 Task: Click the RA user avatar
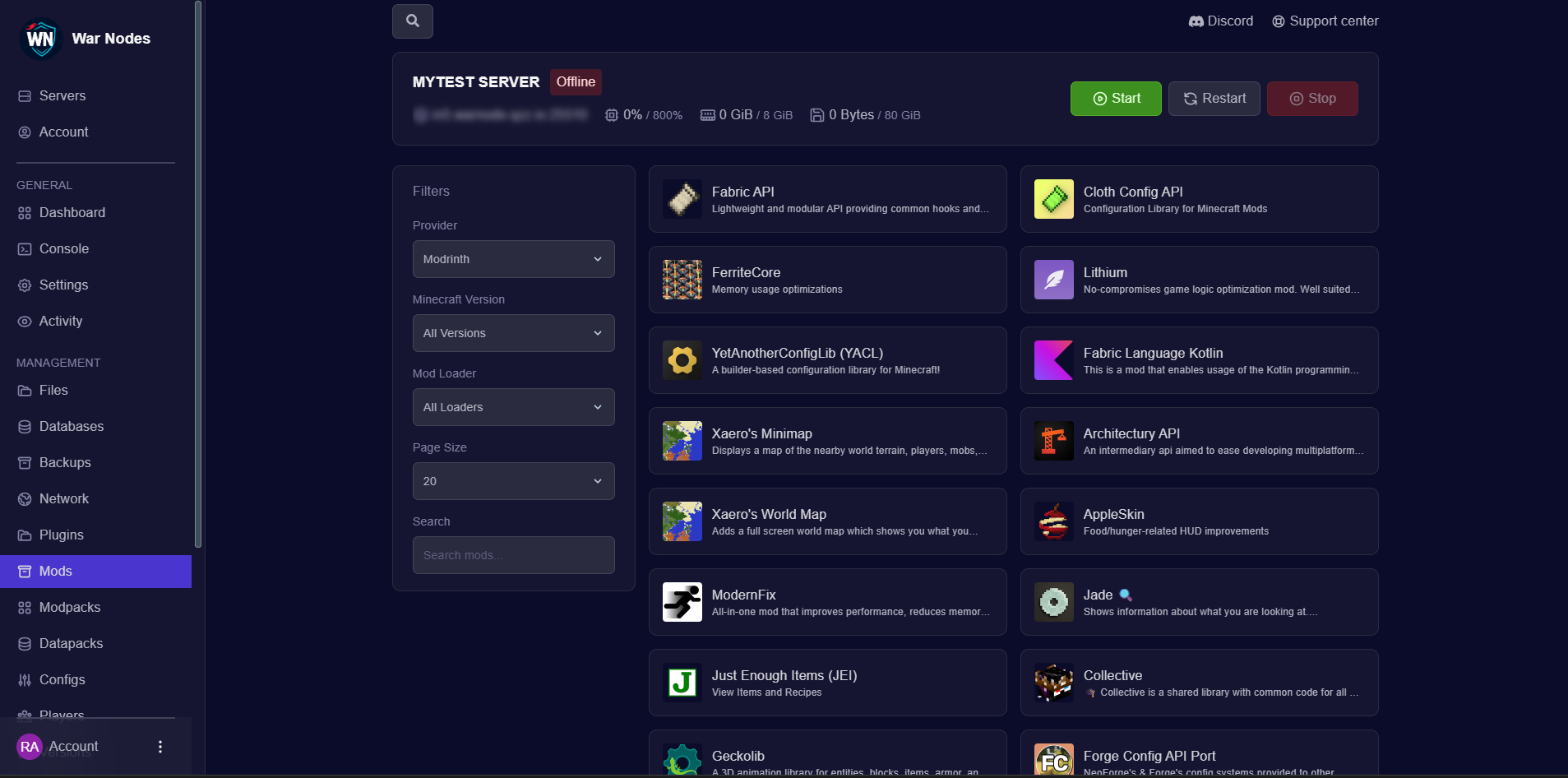(x=30, y=747)
